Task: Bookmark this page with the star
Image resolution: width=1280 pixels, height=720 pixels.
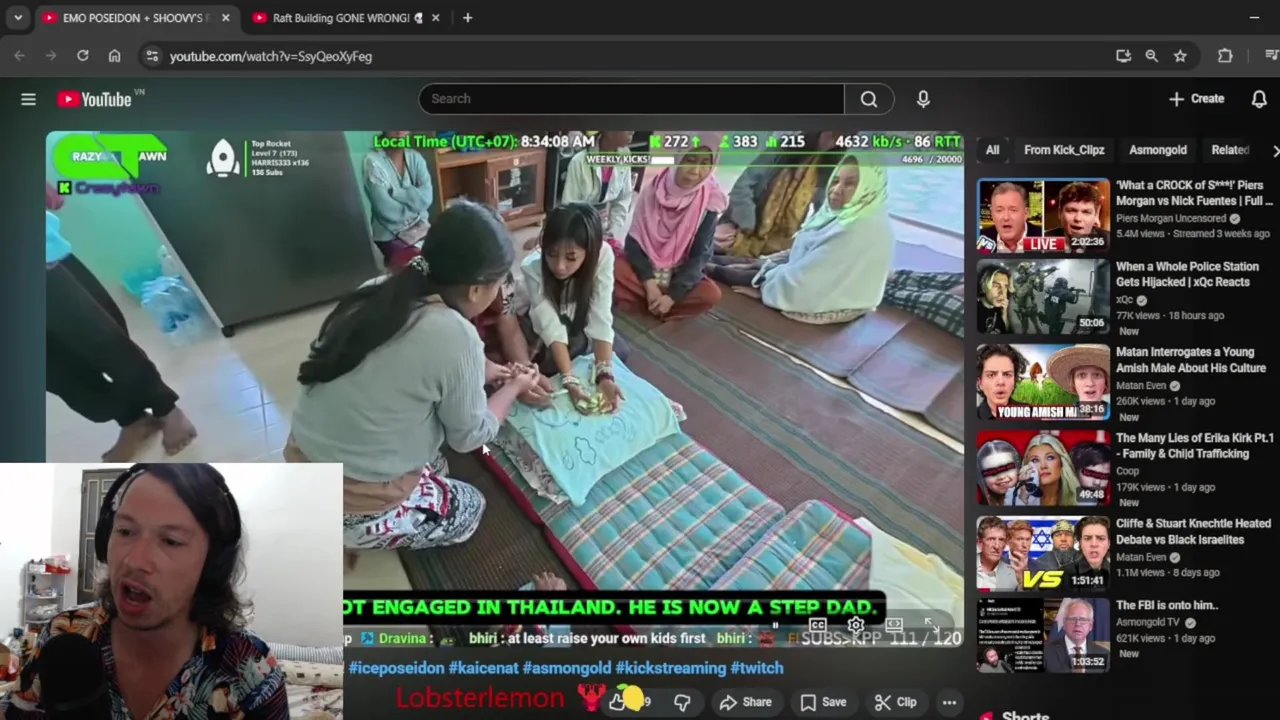Action: click(x=1180, y=56)
